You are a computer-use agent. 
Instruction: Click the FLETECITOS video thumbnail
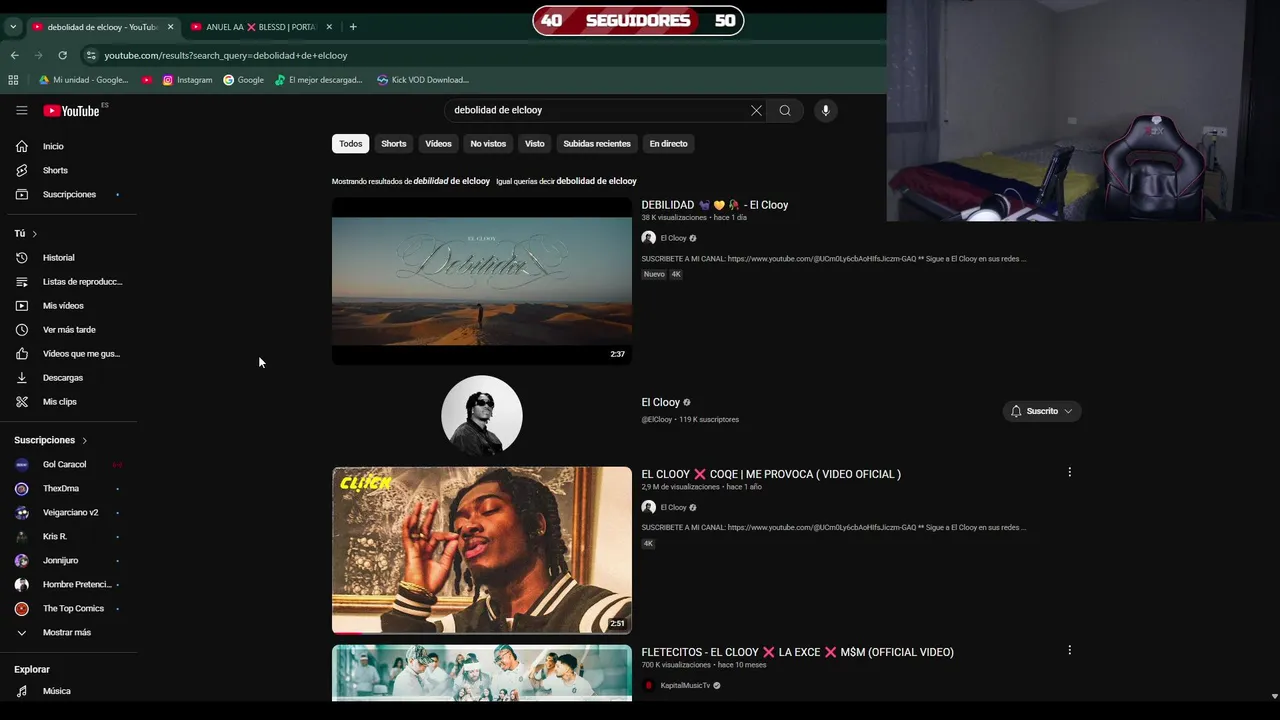[482, 673]
